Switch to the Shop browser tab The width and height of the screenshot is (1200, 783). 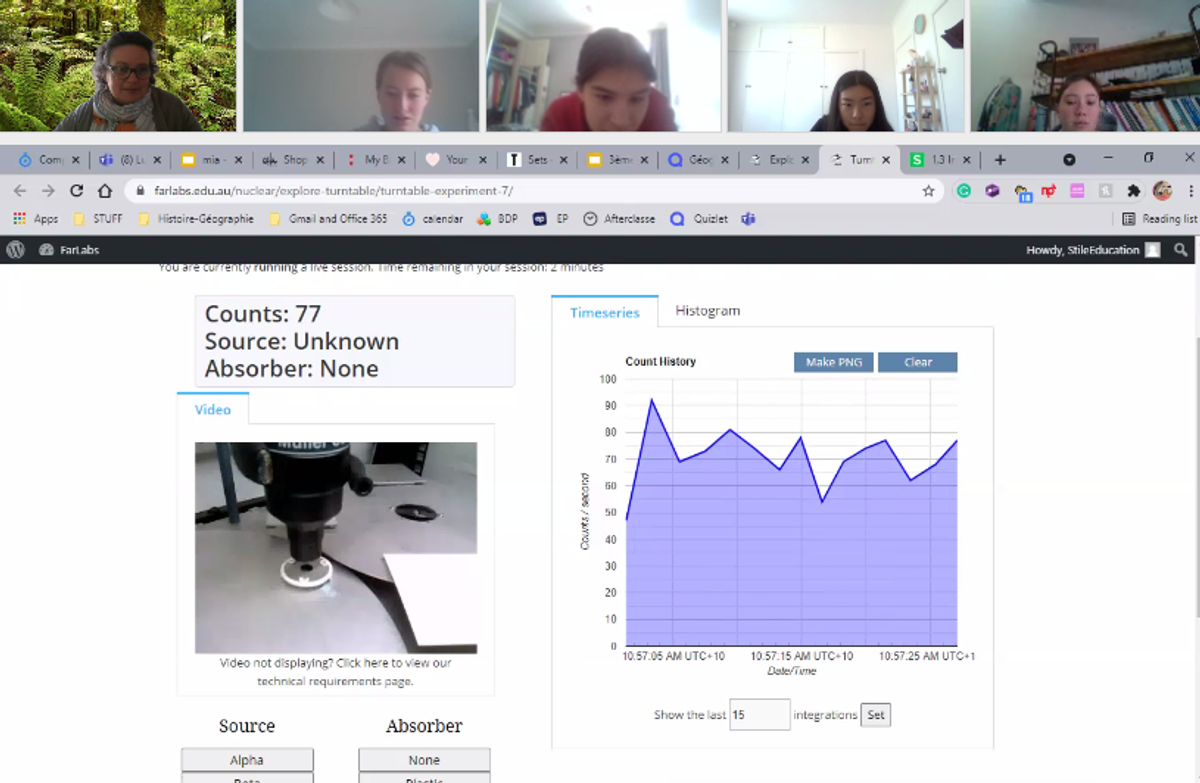click(x=294, y=160)
